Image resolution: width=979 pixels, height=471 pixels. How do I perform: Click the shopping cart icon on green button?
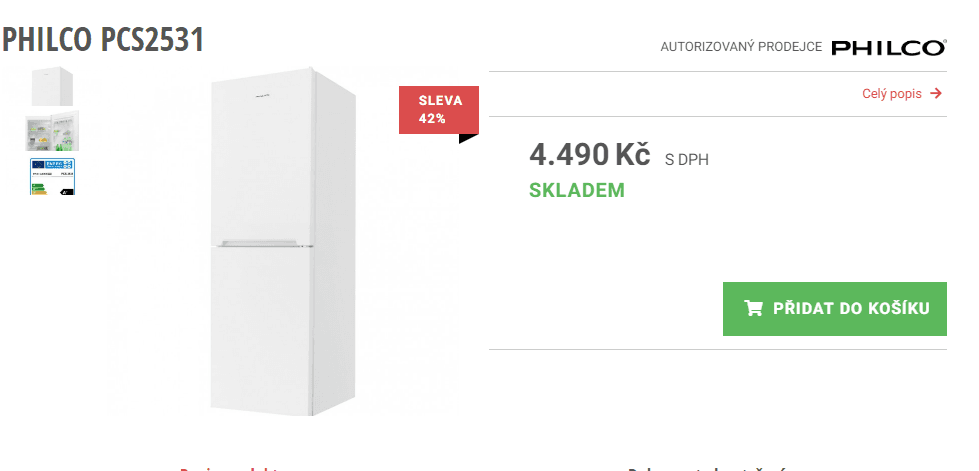click(753, 308)
